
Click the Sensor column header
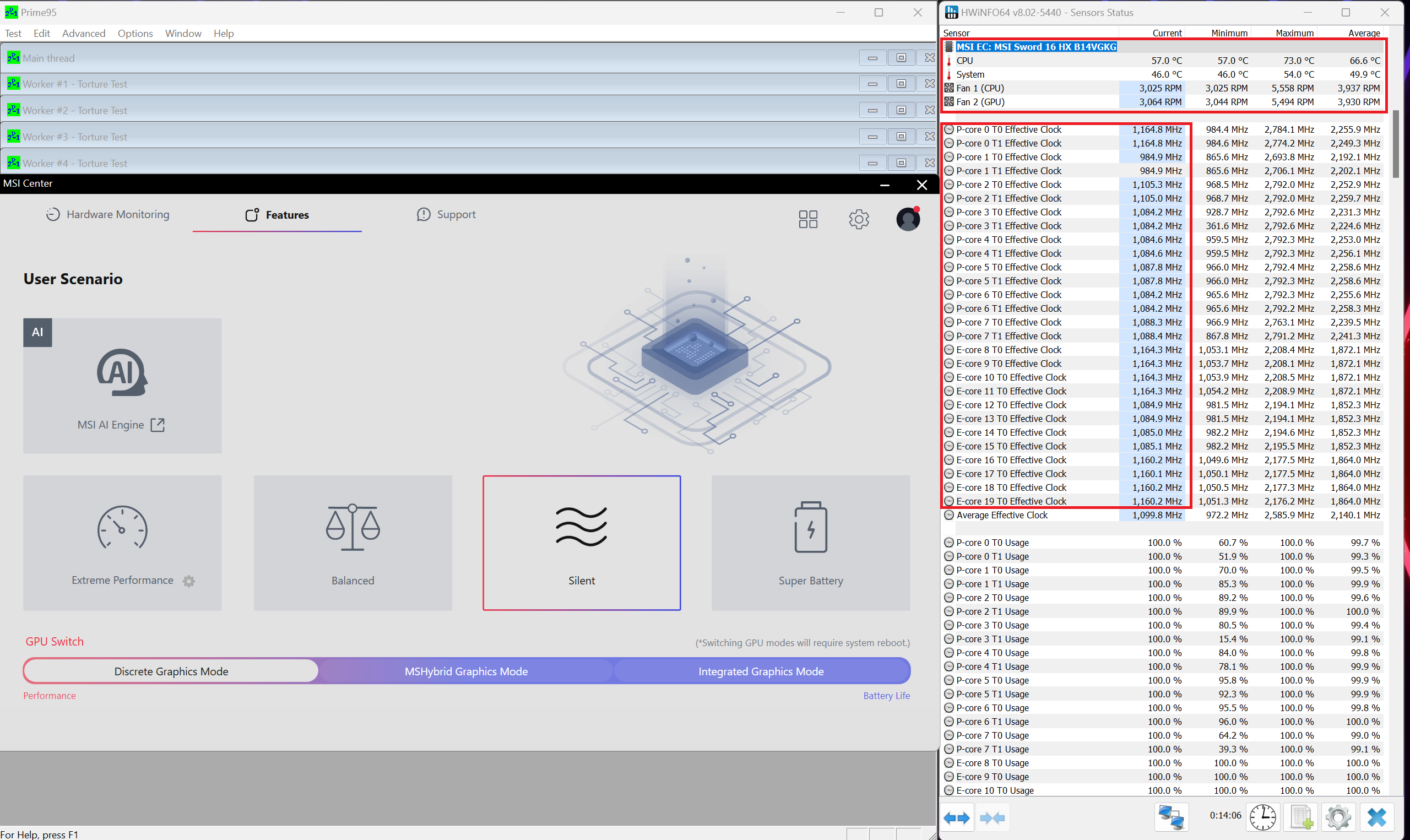pos(1030,33)
